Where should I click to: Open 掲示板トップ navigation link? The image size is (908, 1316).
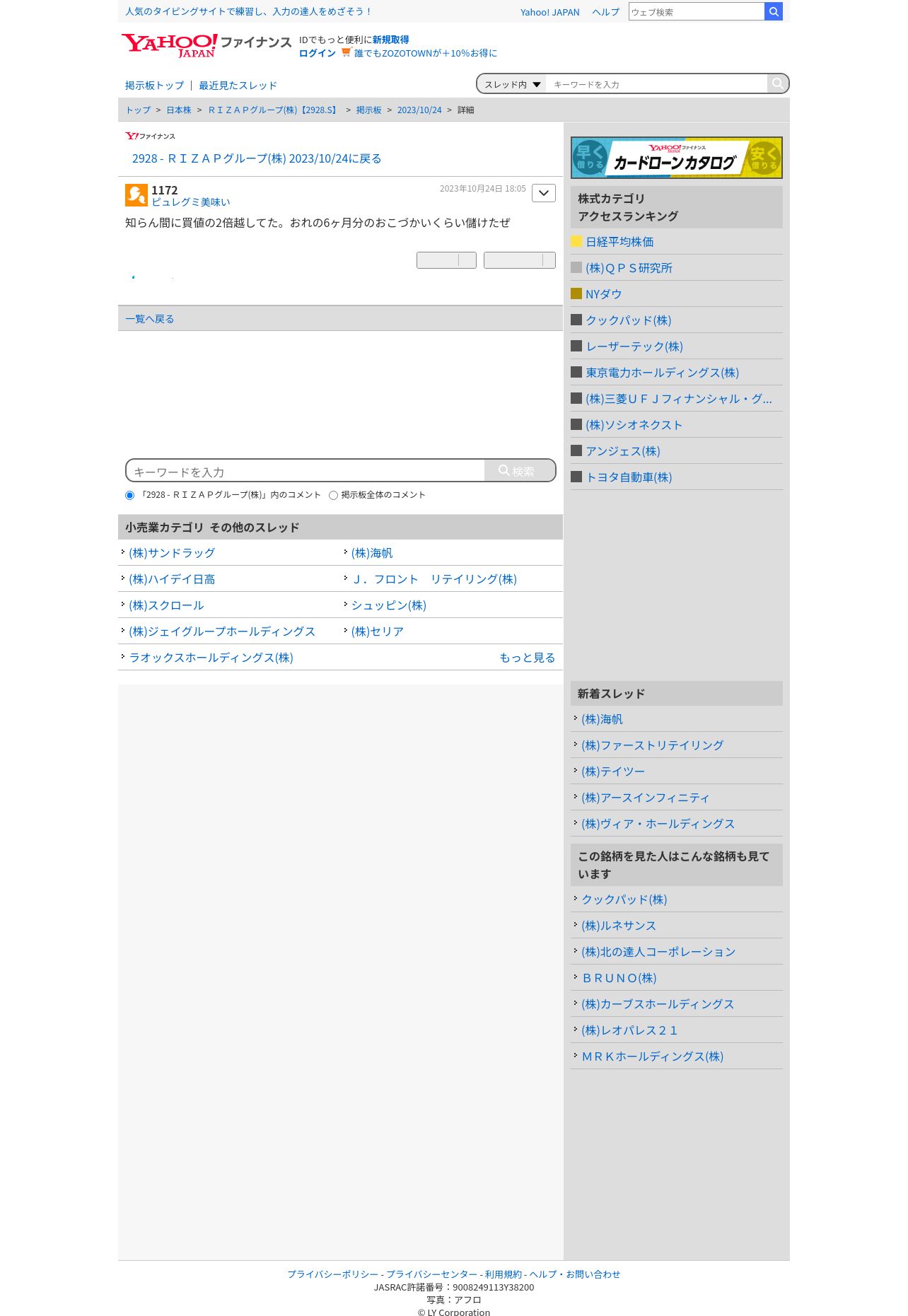coord(154,86)
